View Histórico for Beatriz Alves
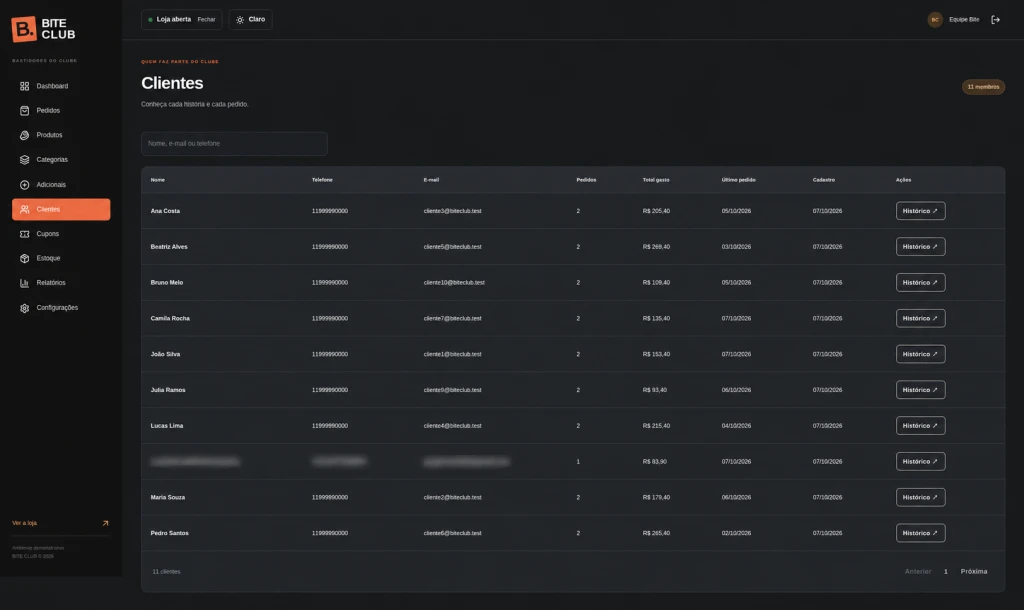Image resolution: width=1024 pixels, height=610 pixels. click(920, 247)
